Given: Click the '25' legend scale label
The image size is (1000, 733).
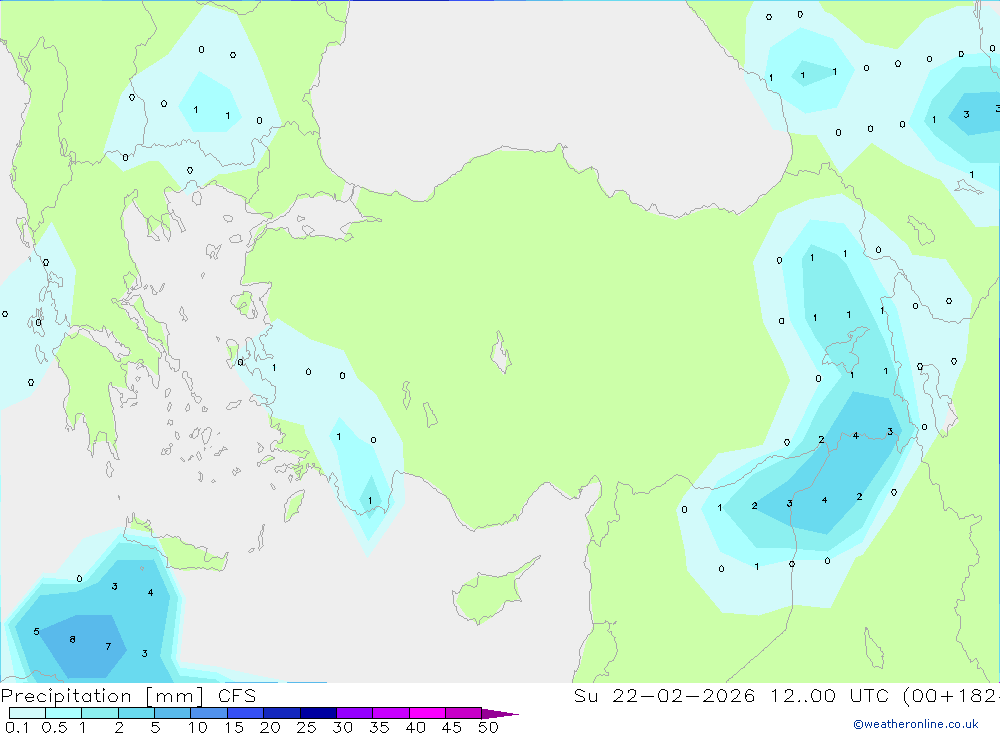Looking at the screenshot, I should click(307, 727).
